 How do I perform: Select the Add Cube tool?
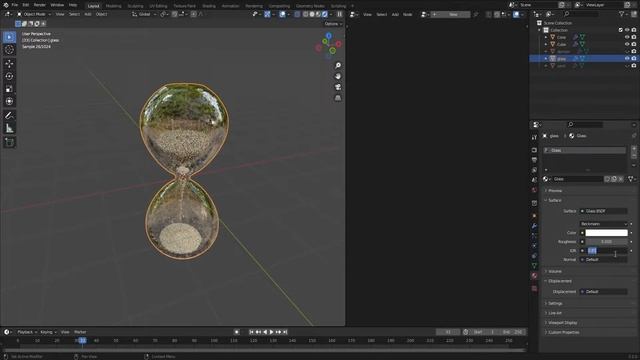click(x=9, y=142)
